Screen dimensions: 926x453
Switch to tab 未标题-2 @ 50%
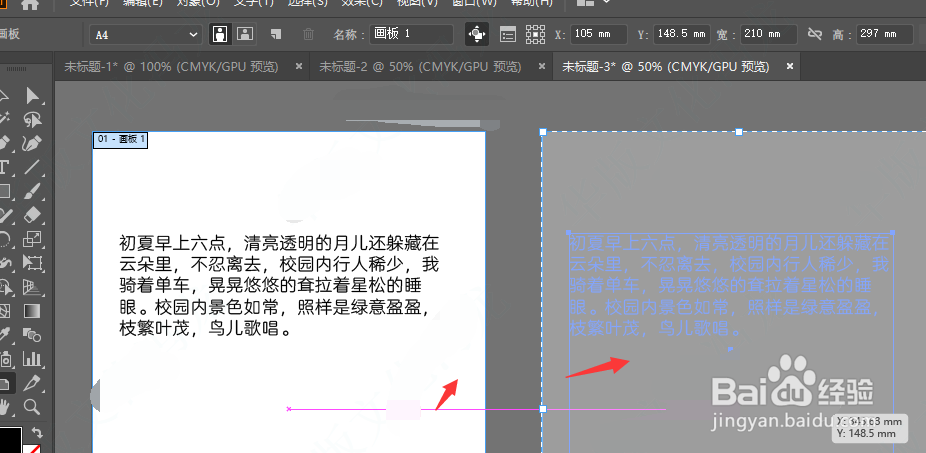[420, 67]
